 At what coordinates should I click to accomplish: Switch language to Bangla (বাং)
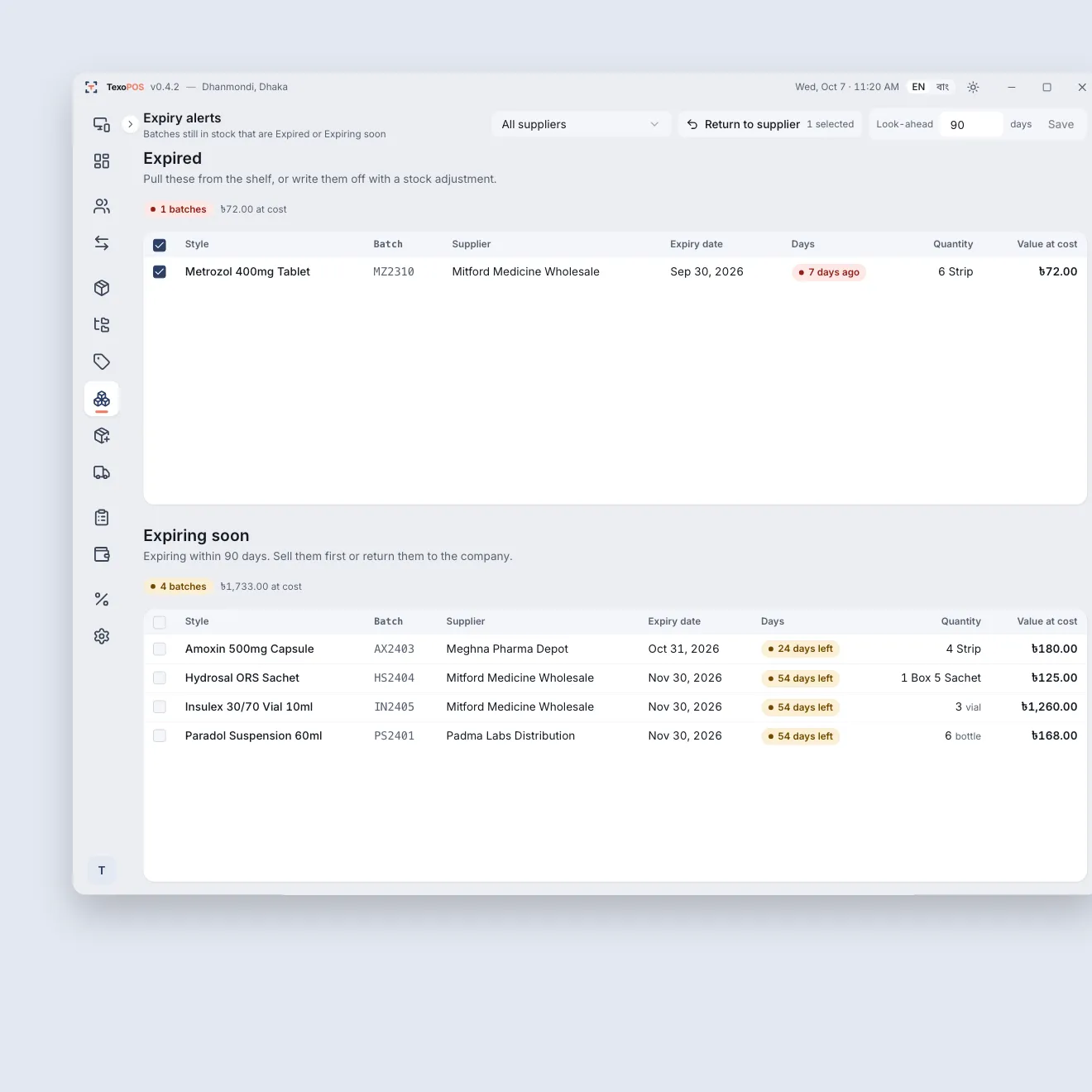942,87
